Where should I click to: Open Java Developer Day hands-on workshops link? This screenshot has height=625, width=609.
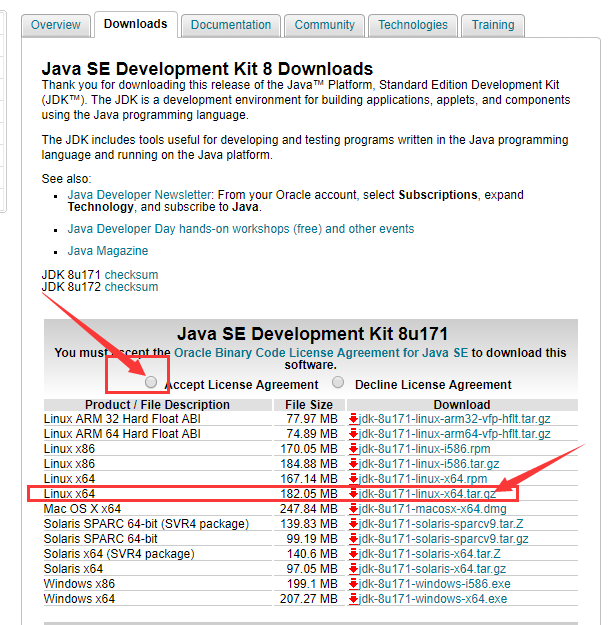(x=241, y=229)
